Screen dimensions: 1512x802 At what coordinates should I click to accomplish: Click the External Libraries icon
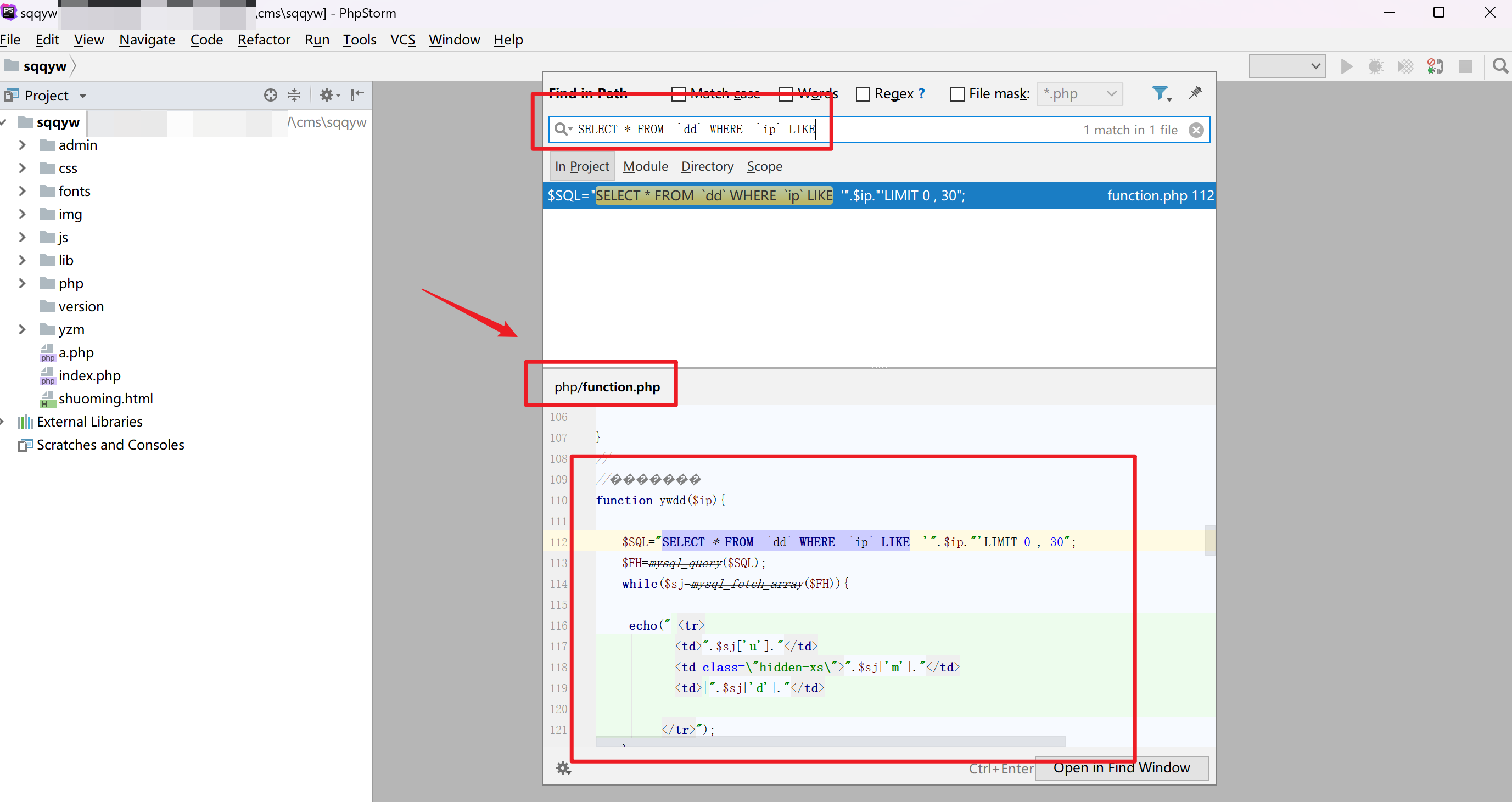pos(25,422)
